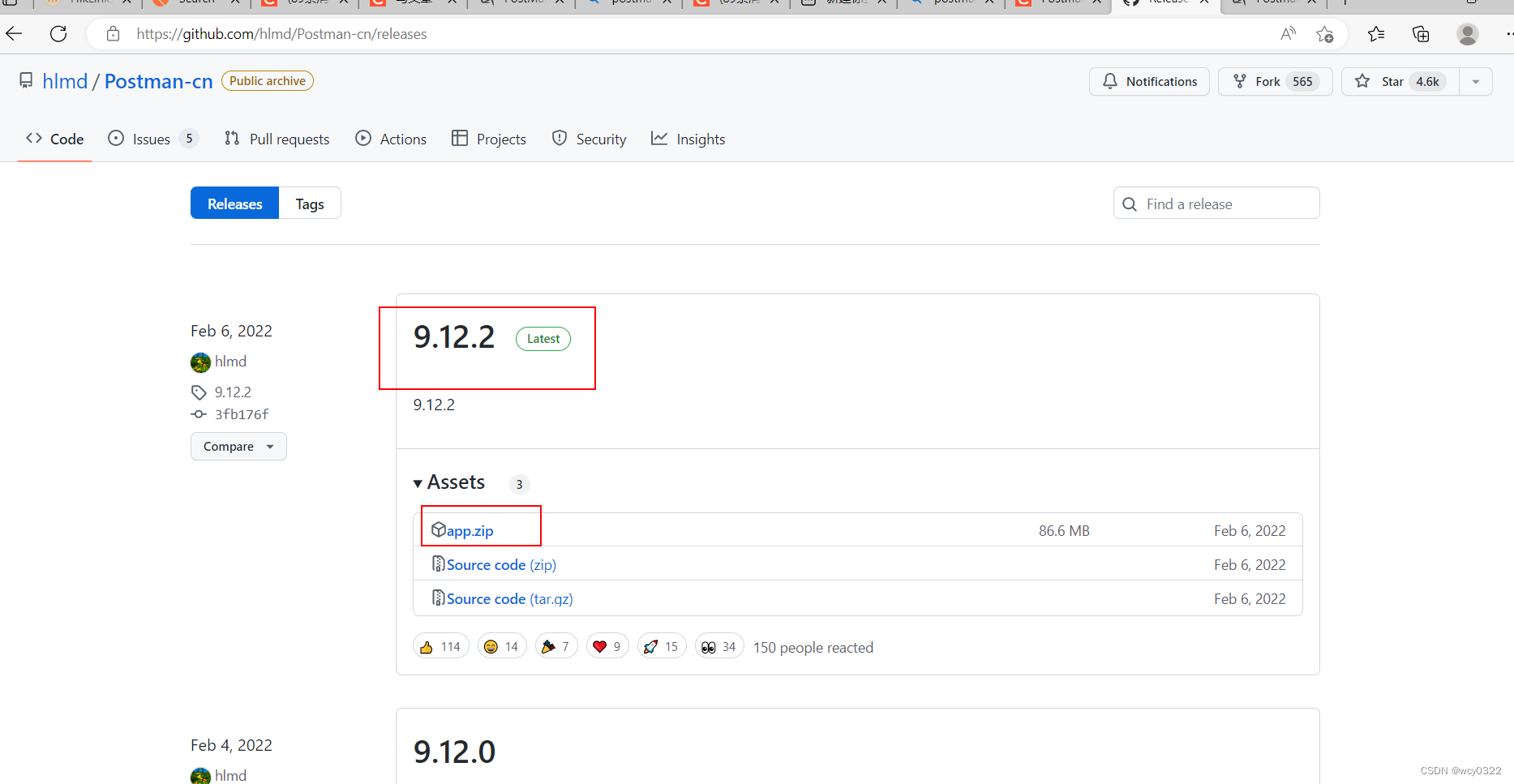Click hlmd author name under Feb 6, 2022
Image resolution: width=1514 pixels, height=784 pixels.
click(230, 362)
